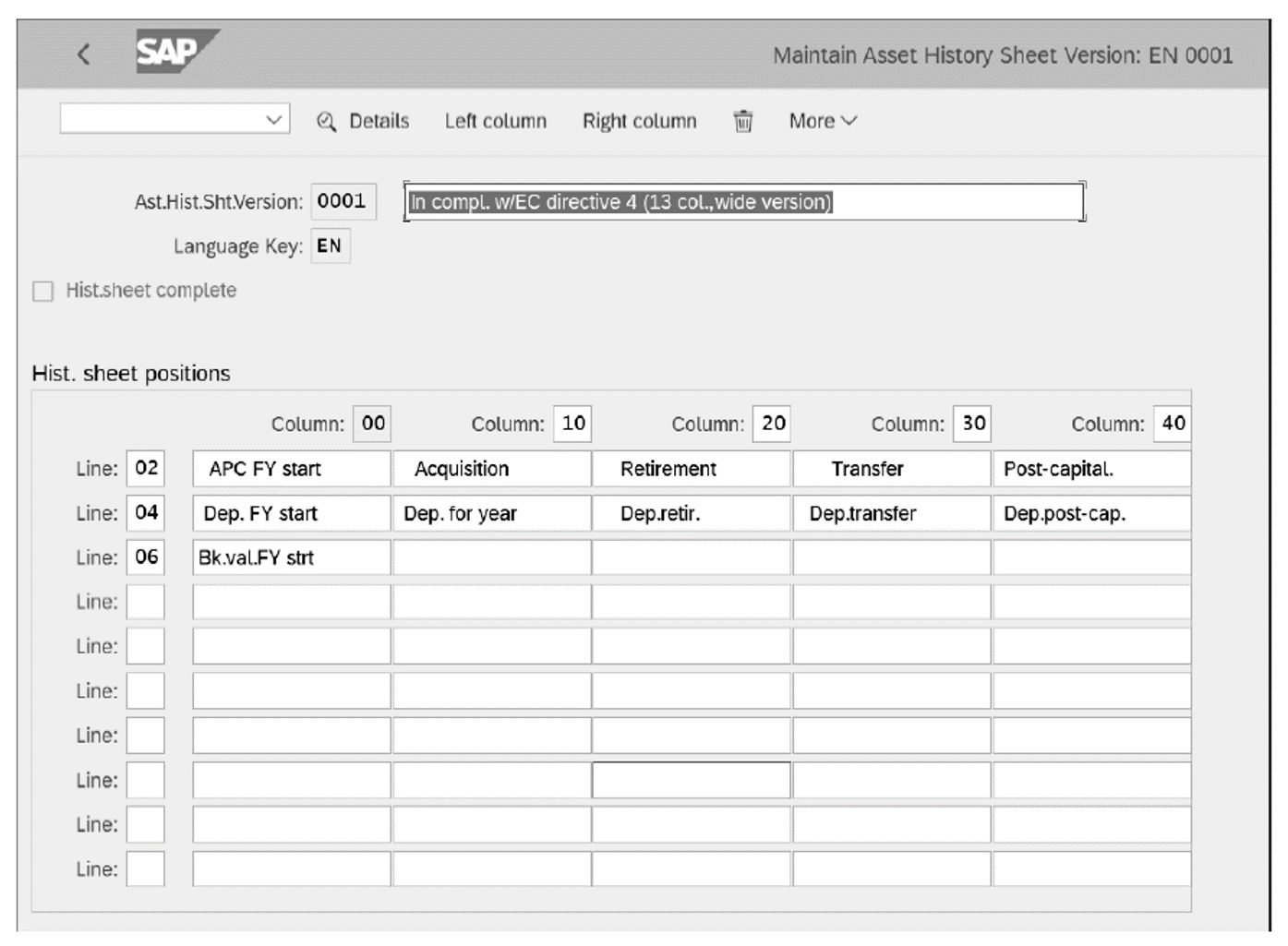Image resolution: width=1288 pixels, height=946 pixels.
Task: Click the APC FY start cell
Action: [290, 468]
